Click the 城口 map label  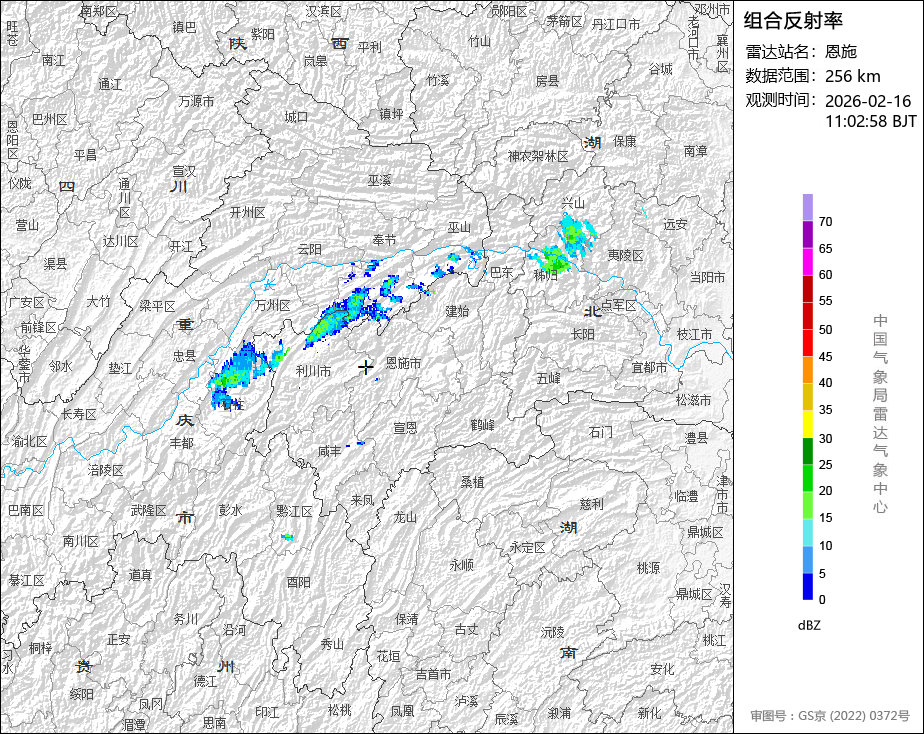296,117
